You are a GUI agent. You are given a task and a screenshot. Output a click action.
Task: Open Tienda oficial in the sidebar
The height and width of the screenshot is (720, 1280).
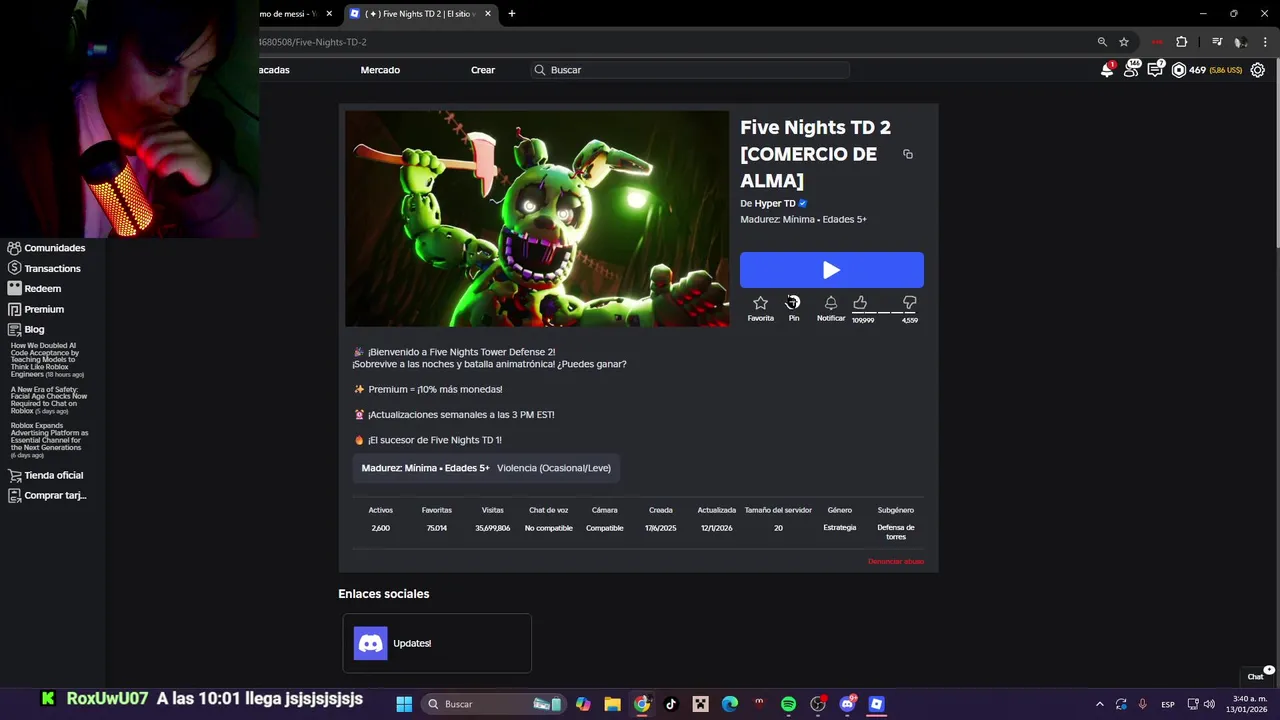(x=46, y=475)
